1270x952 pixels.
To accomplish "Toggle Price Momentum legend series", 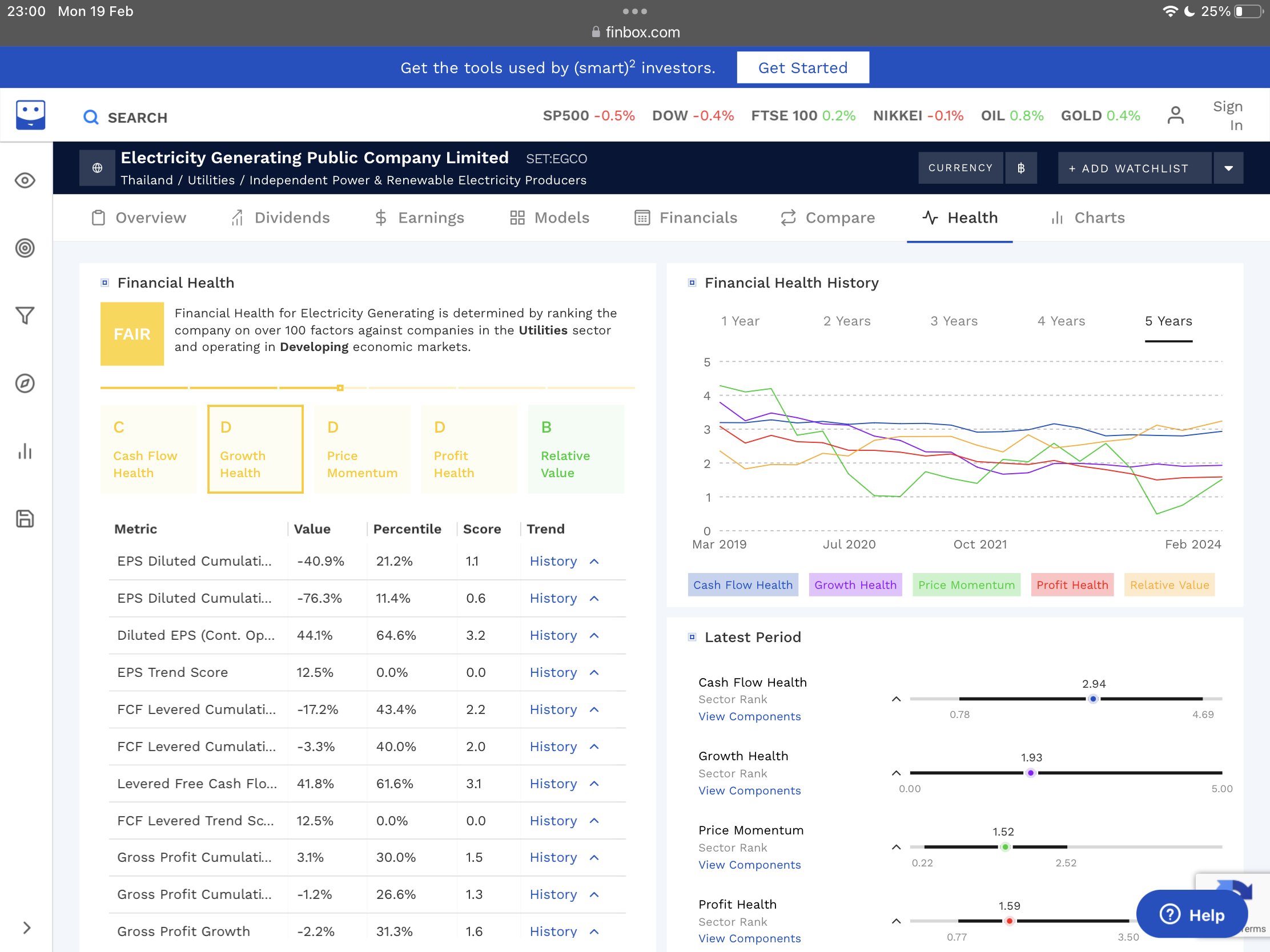I will (x=966, y=585).
